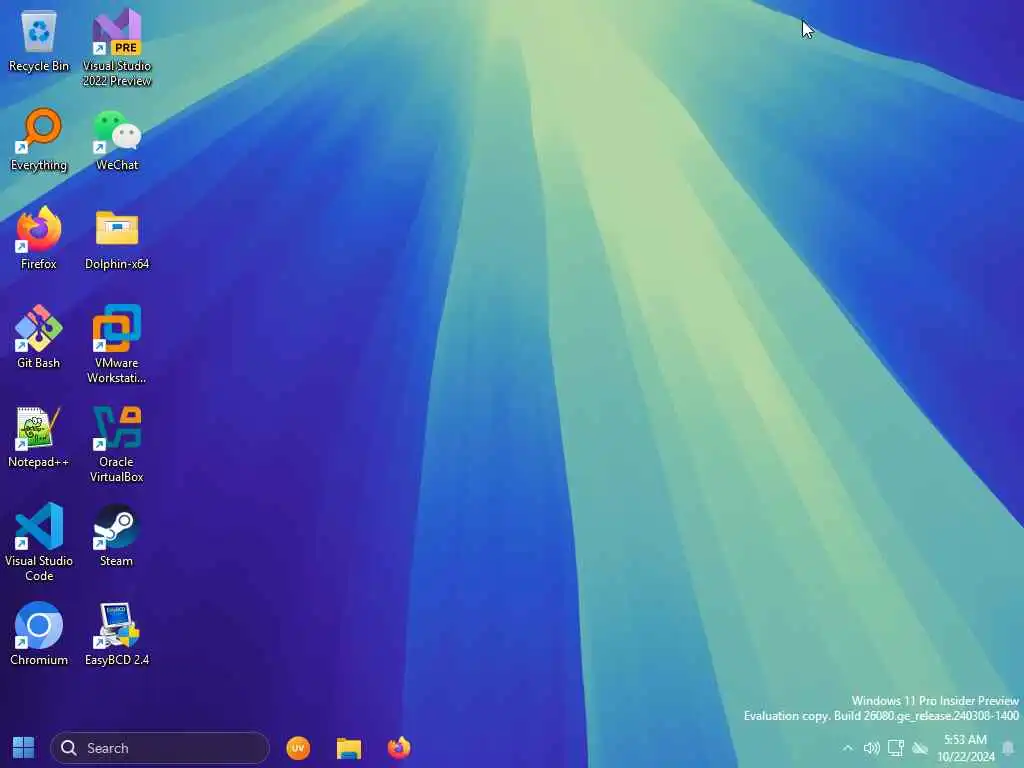The image size is (1024, 768).
Task: Select the WeChat desktop shortcut
Action: coord(117,140)
